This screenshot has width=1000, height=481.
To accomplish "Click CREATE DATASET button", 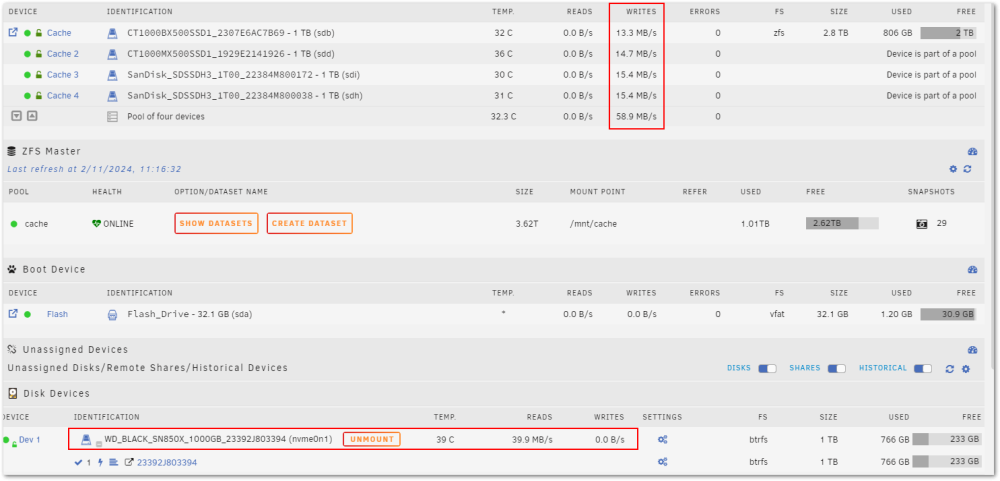I will click(x=309, y=223).
